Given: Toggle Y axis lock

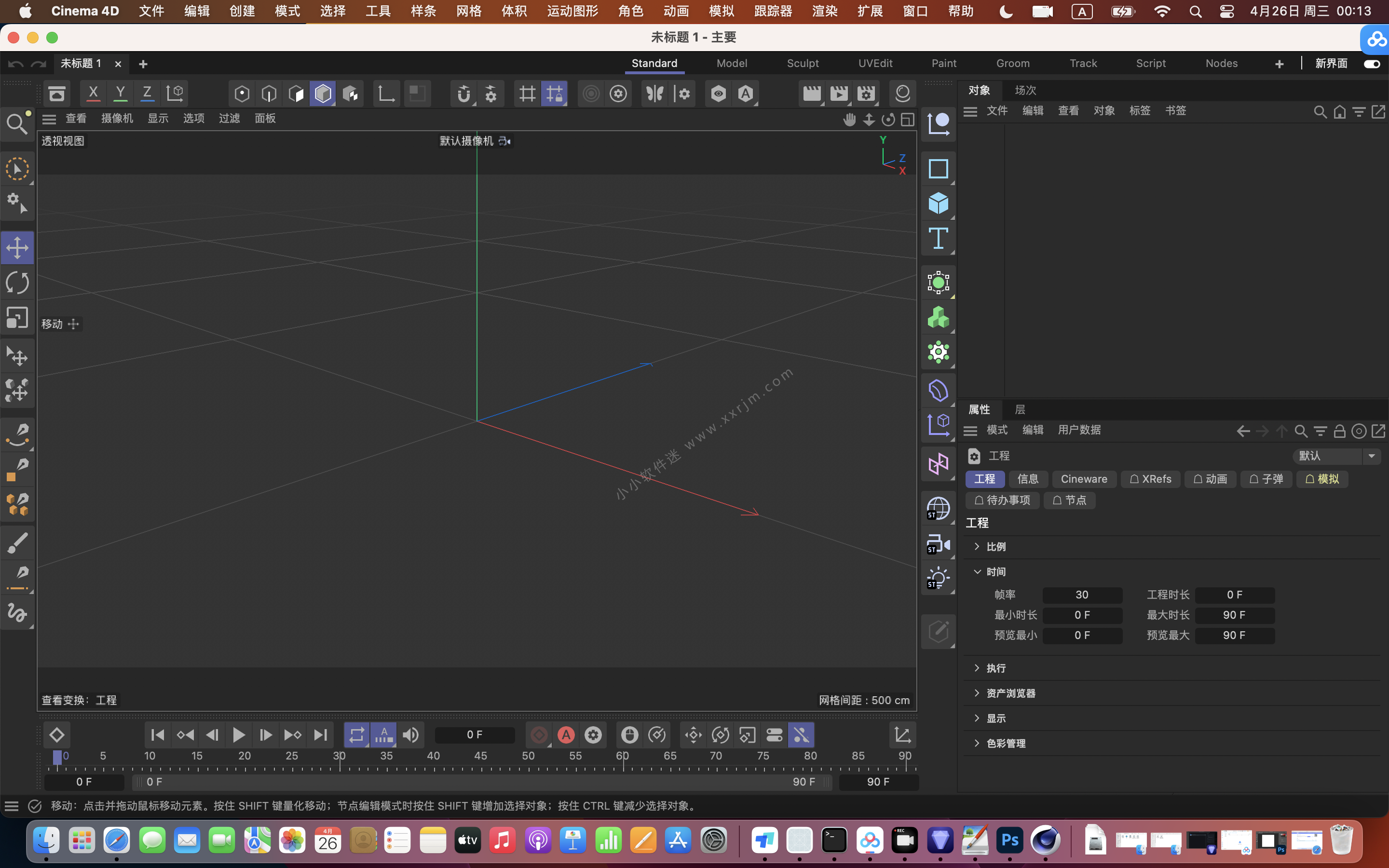Looking at the screenshot, I should pos(120,93).
